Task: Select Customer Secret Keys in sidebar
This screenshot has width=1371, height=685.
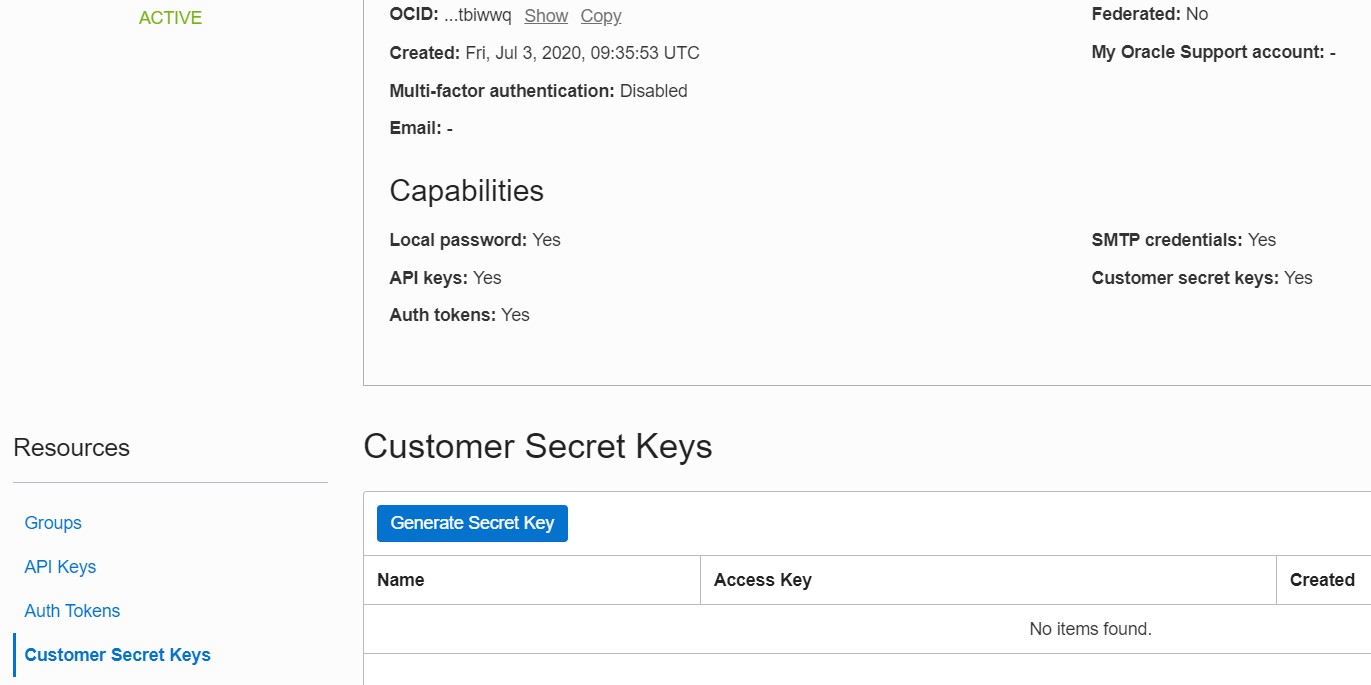Action: [117, 655]
